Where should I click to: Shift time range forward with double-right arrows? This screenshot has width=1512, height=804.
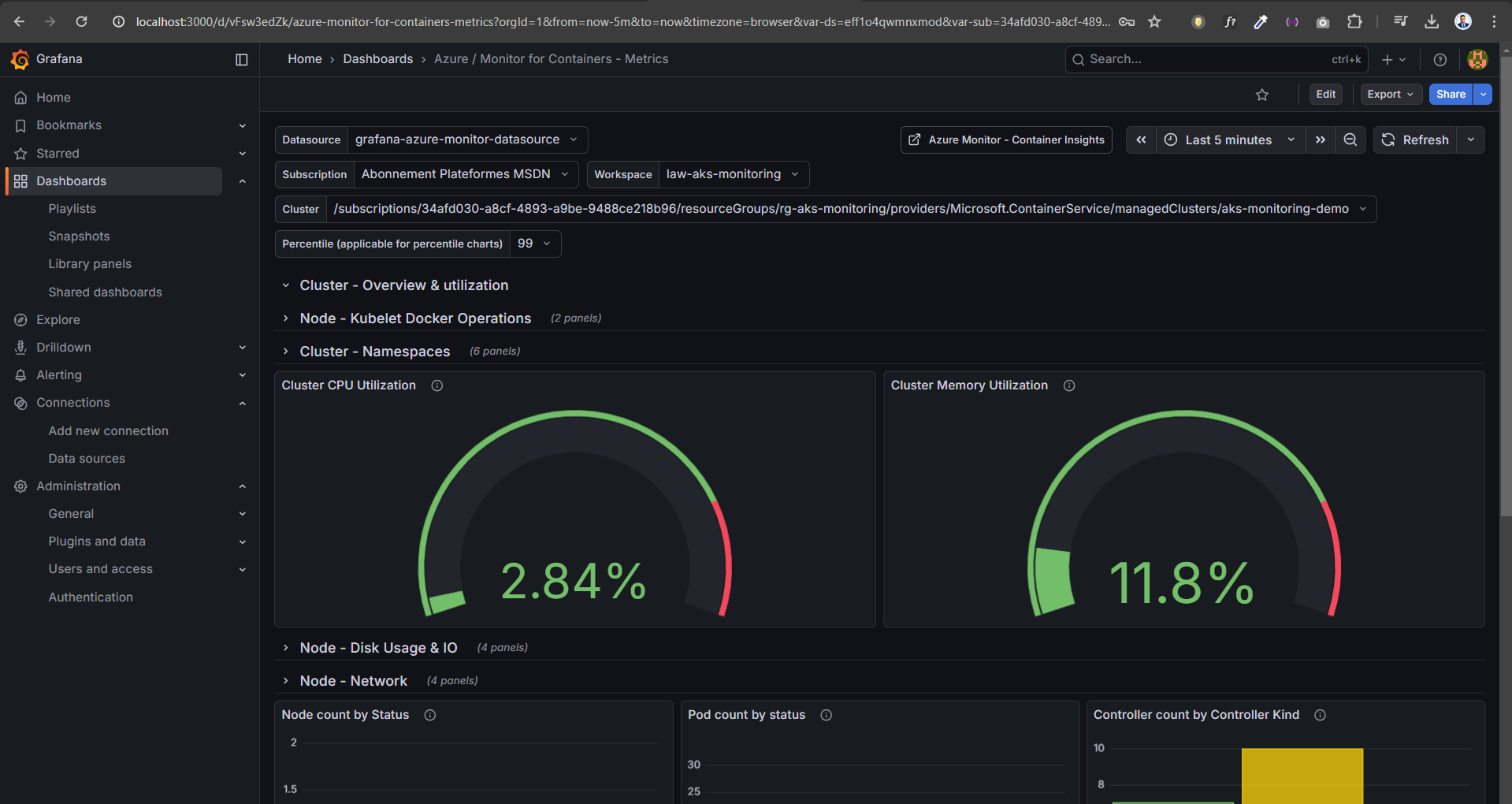click(1321, 140)
